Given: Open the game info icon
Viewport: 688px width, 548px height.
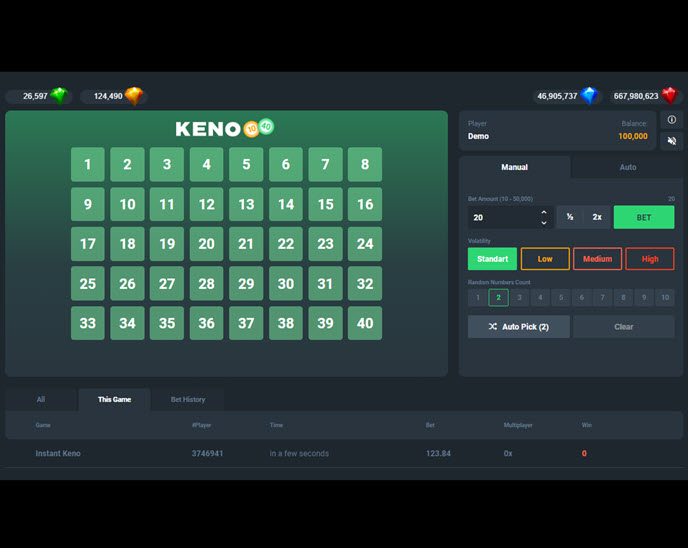Looking at the screenshot, I should tap(671, 120).
